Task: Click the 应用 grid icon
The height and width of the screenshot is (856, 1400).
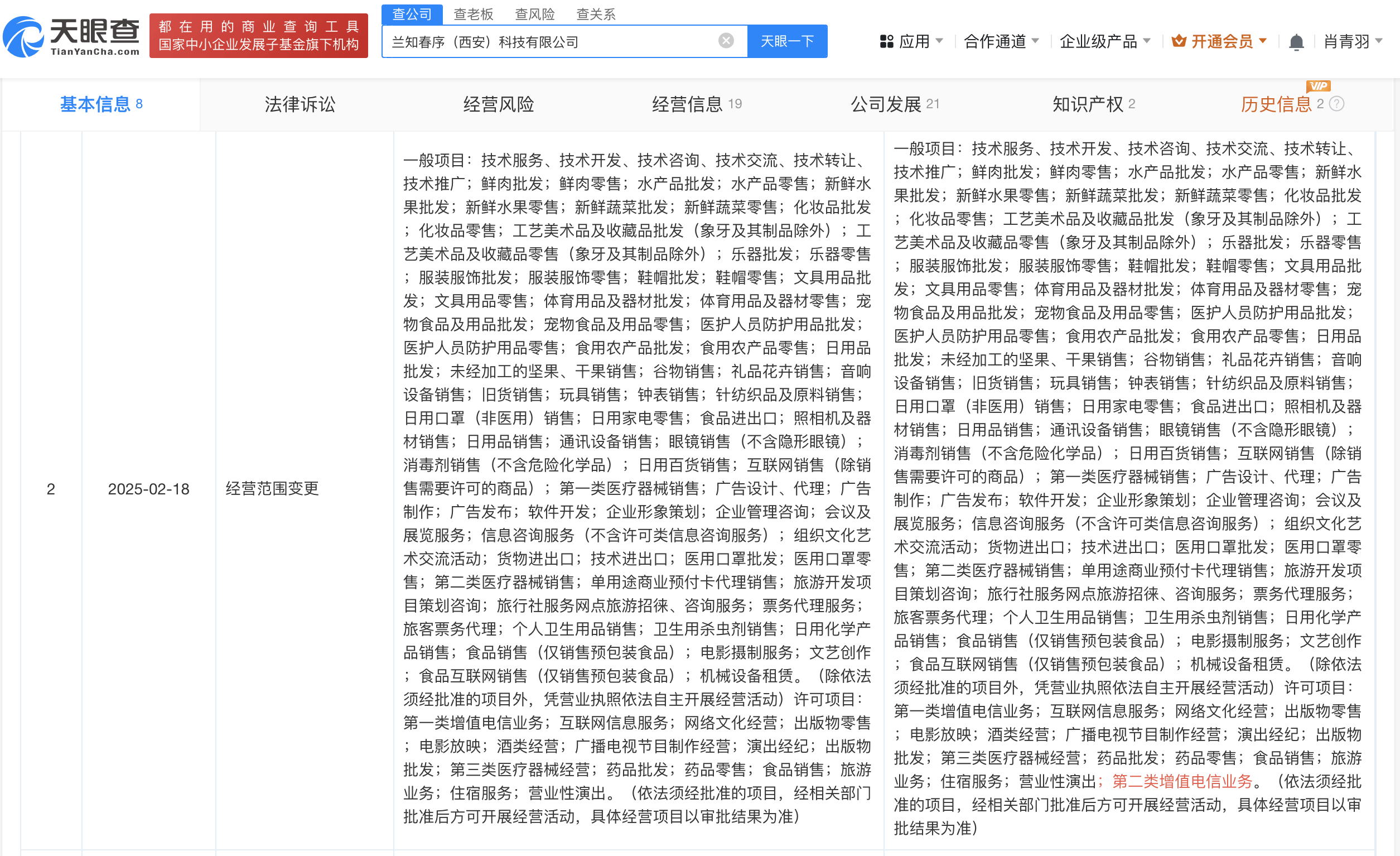Action: tap(886, 41)
